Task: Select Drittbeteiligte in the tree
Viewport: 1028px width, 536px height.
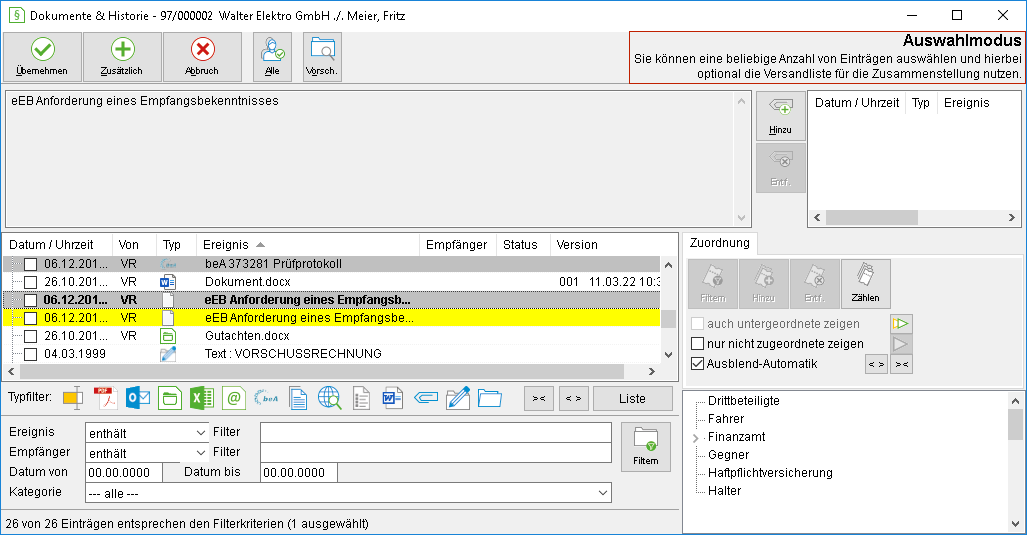Action: click(743, 400)
